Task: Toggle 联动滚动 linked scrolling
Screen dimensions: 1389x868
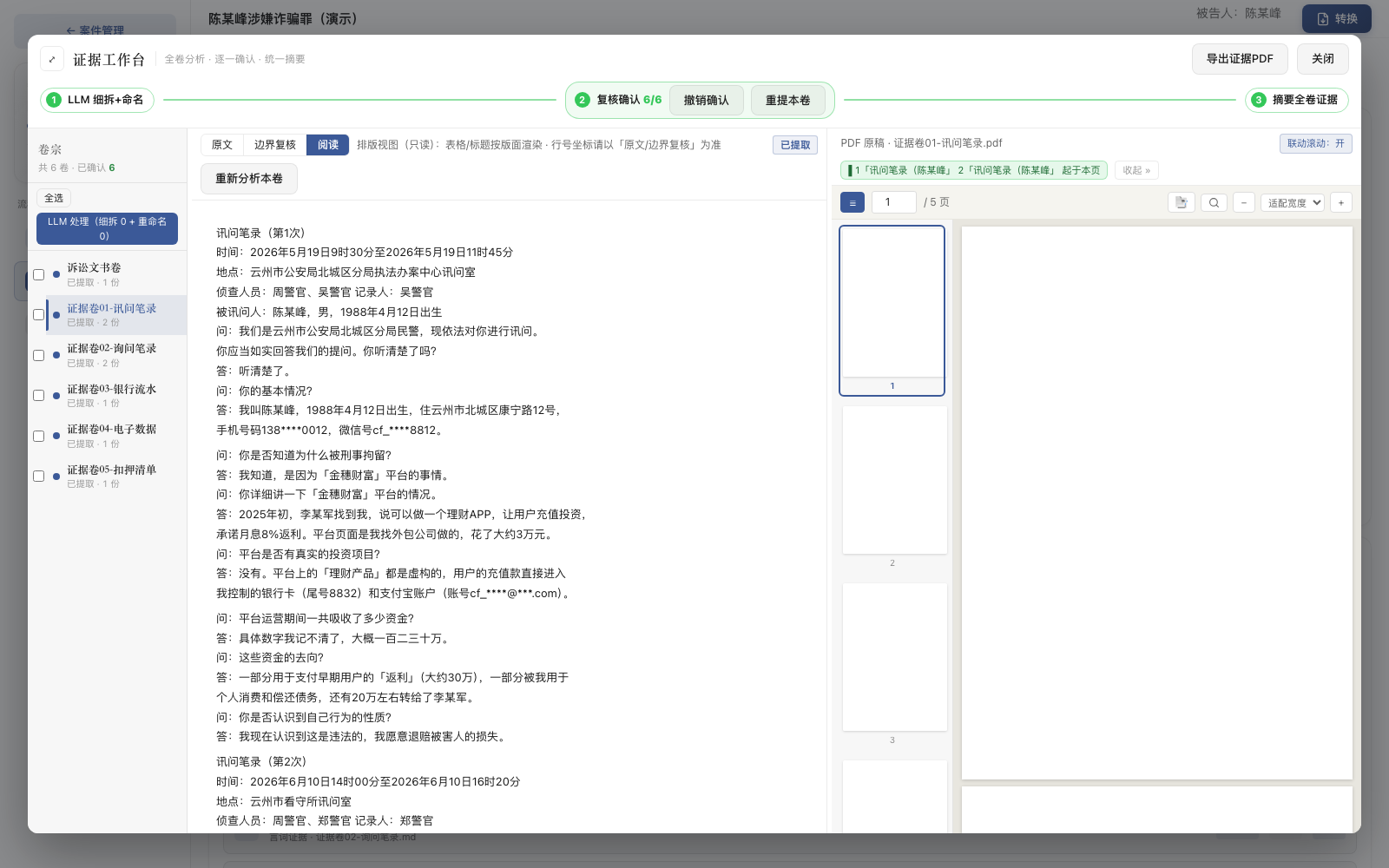Action: coord(1315,143)
